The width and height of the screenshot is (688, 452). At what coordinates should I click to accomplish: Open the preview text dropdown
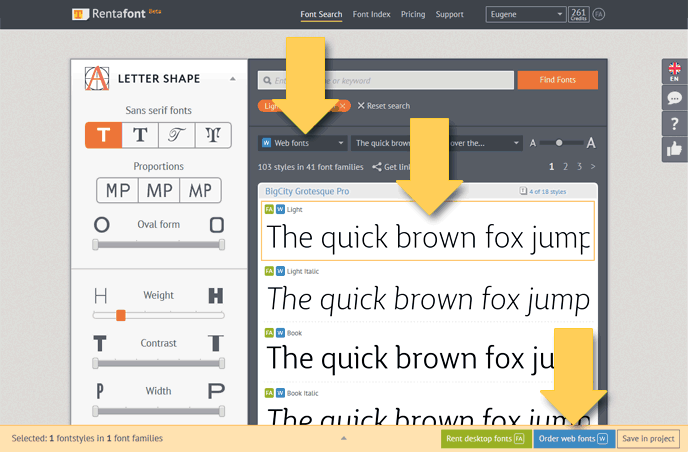(x=437, y=143)
